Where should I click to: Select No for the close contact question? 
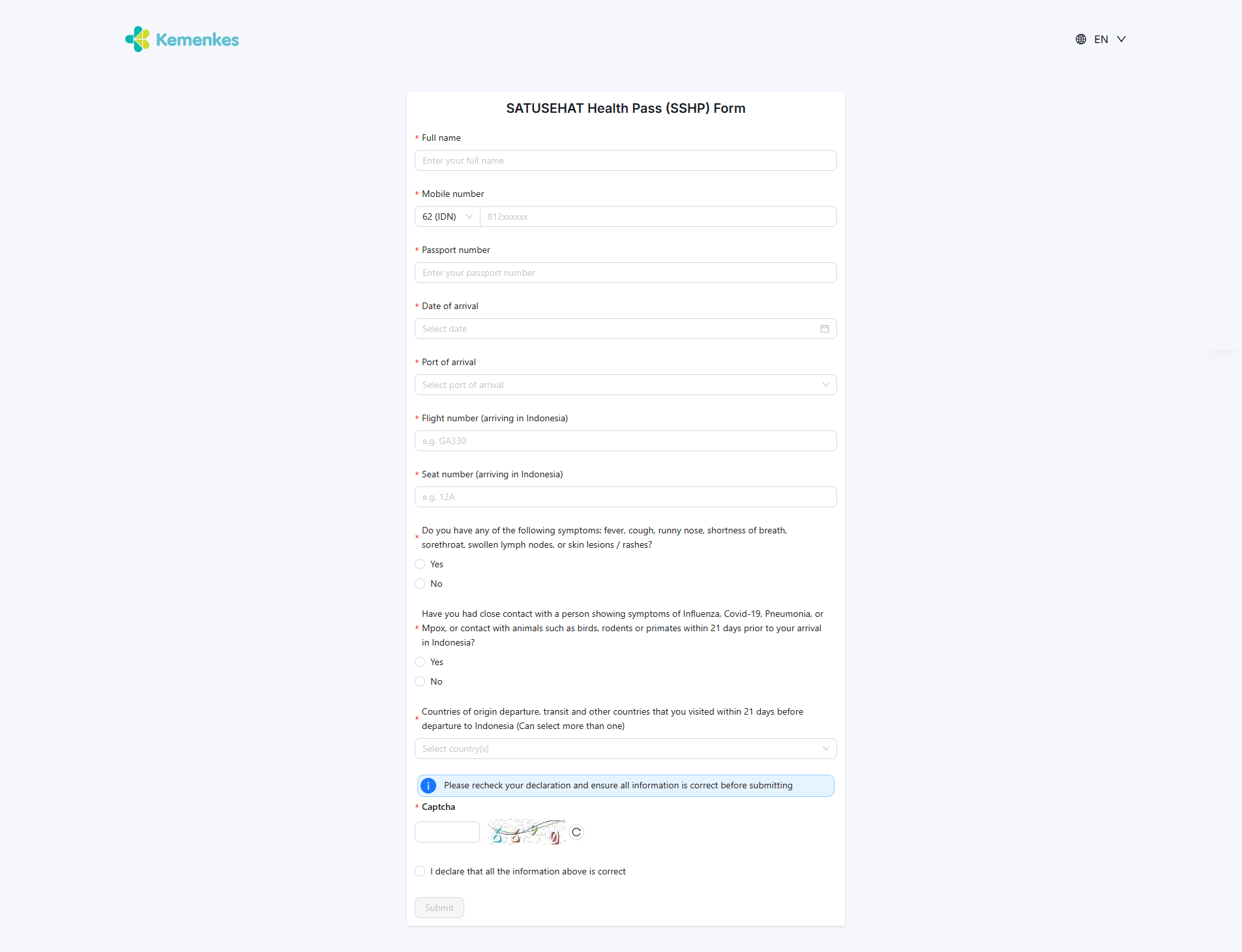420,681
